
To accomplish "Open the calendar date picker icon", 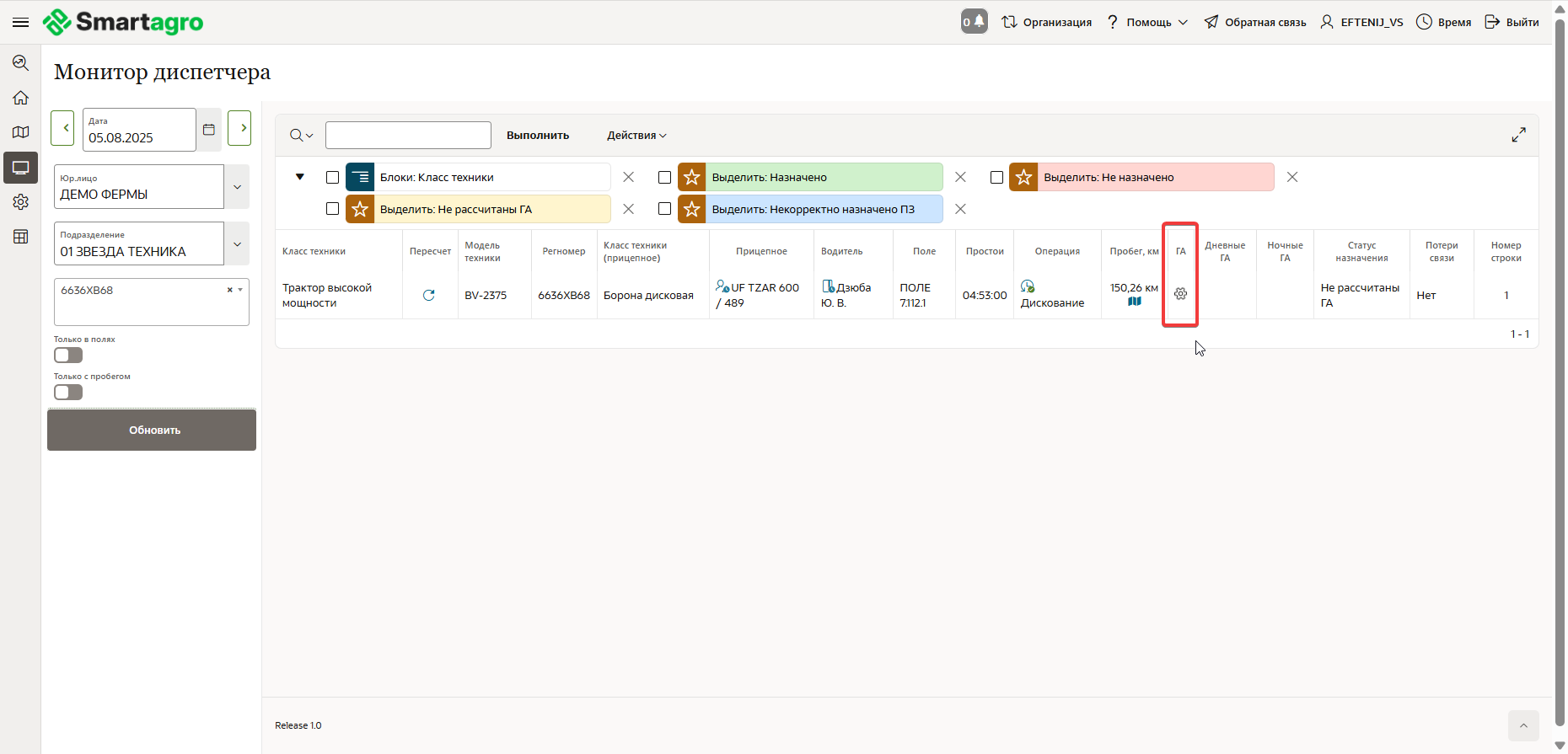I will click(209, 130).
